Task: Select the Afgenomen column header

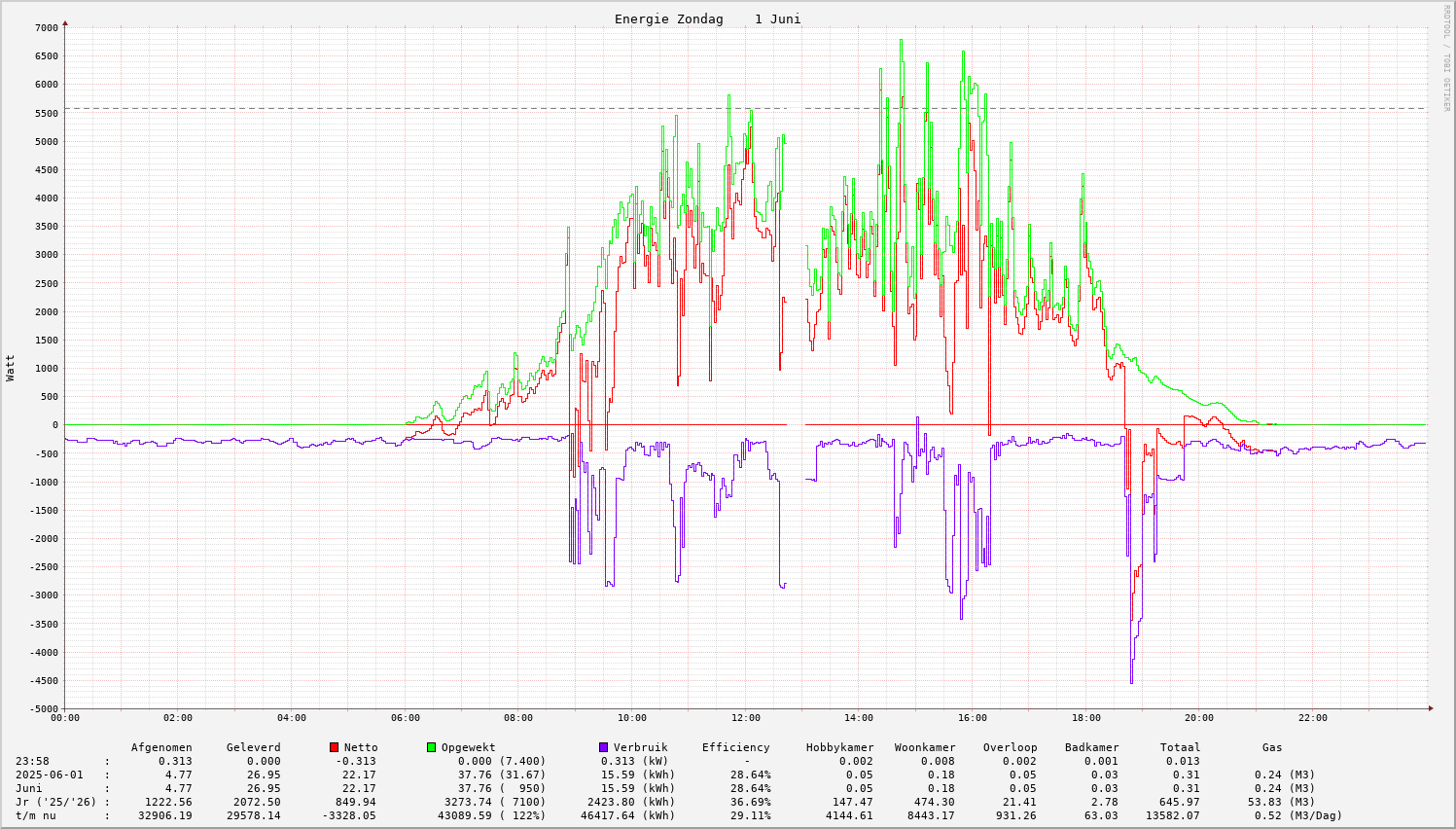Action: coord(161,747)
